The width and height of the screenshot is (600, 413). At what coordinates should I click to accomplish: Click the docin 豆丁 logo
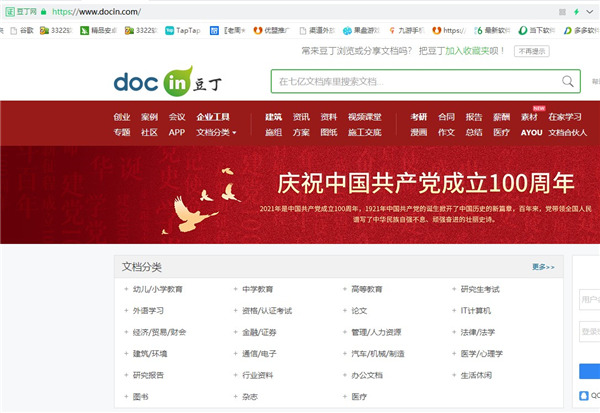tap(168, 82)
